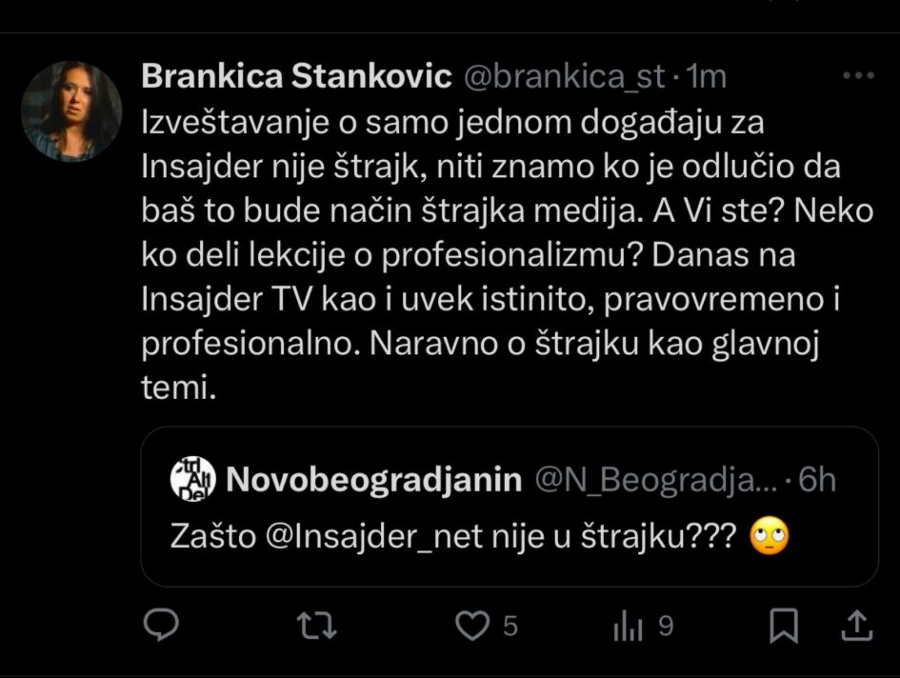Bookmark Brankica Stankovic's tweet
The image size is (900, 678).
coord(784,626)
